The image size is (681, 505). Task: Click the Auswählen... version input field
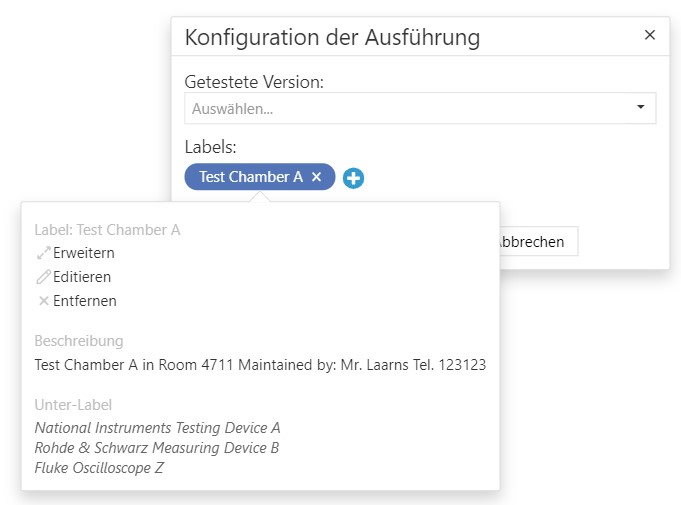click(400, 108)
